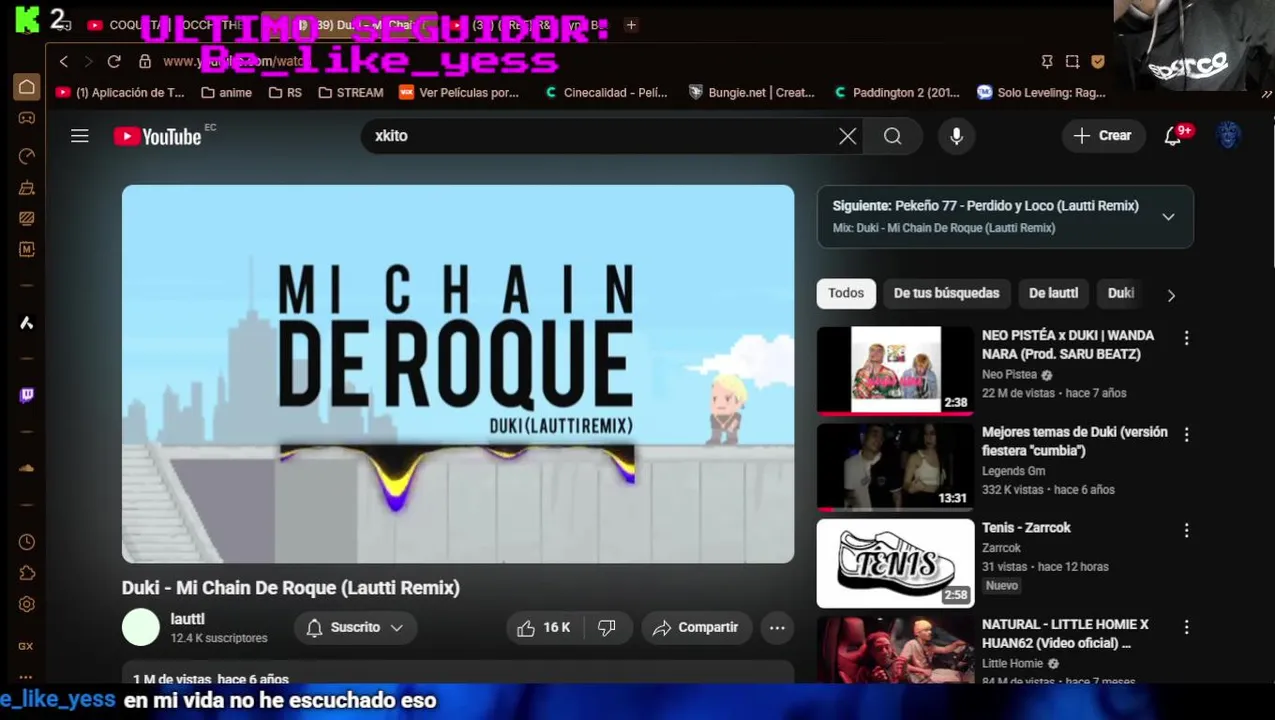Image resolution: width=1275 pixels, height=720 pixels.
Task: Submit search with magnifying glass button
Action: (x=893, y=136)
